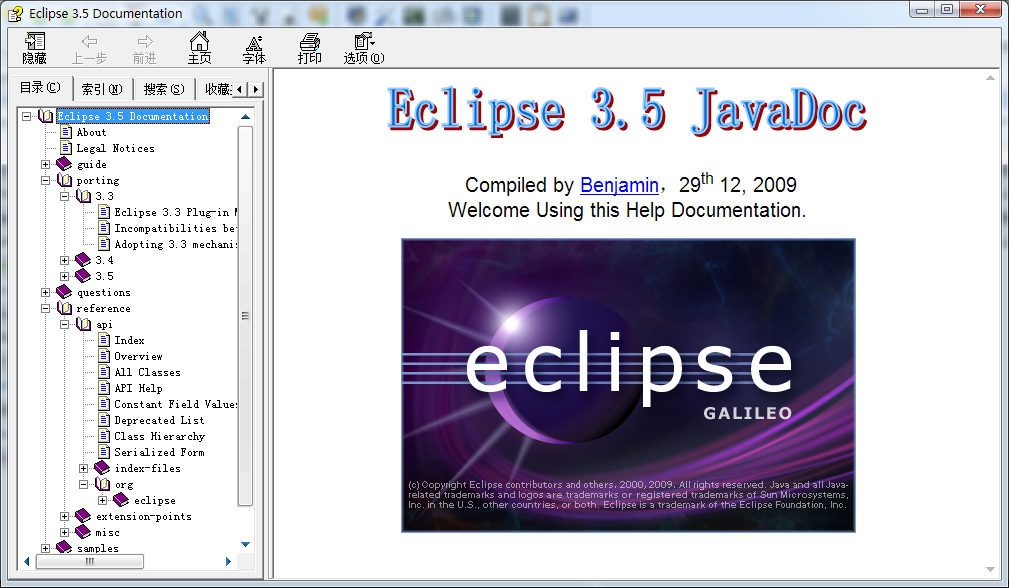Viewport: 1009px width, 588px height.
Task: Click the guide book icon
Action: (64, 164)
